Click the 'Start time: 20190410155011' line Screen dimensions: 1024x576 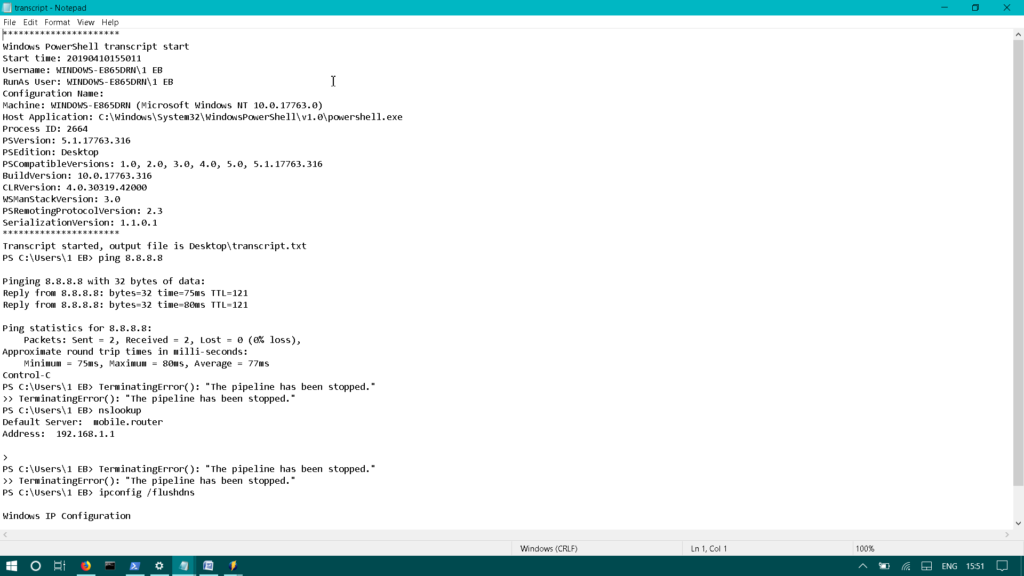point(71,58)
